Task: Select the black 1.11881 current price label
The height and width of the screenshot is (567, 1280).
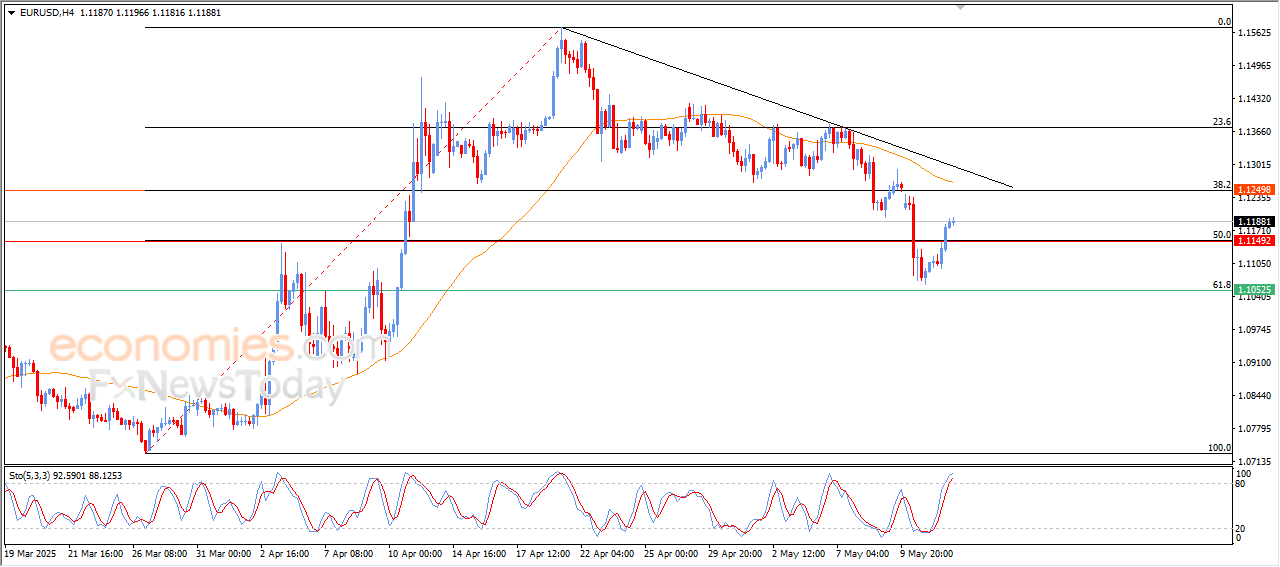Action: 1253,222
